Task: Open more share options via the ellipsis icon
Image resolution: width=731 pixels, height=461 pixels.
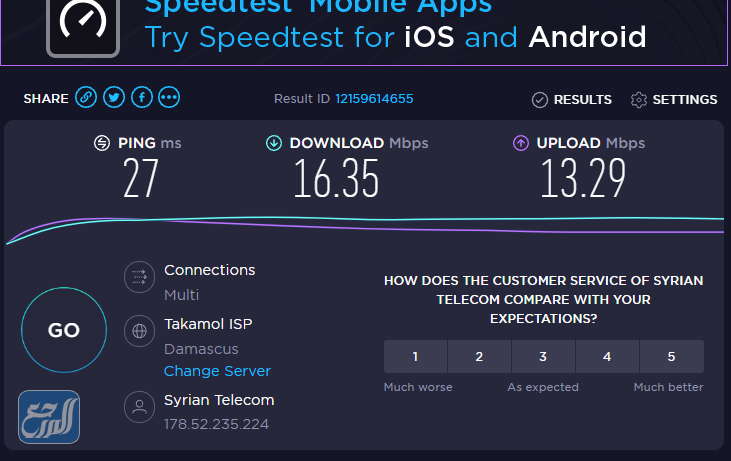Action: (169, 98)
